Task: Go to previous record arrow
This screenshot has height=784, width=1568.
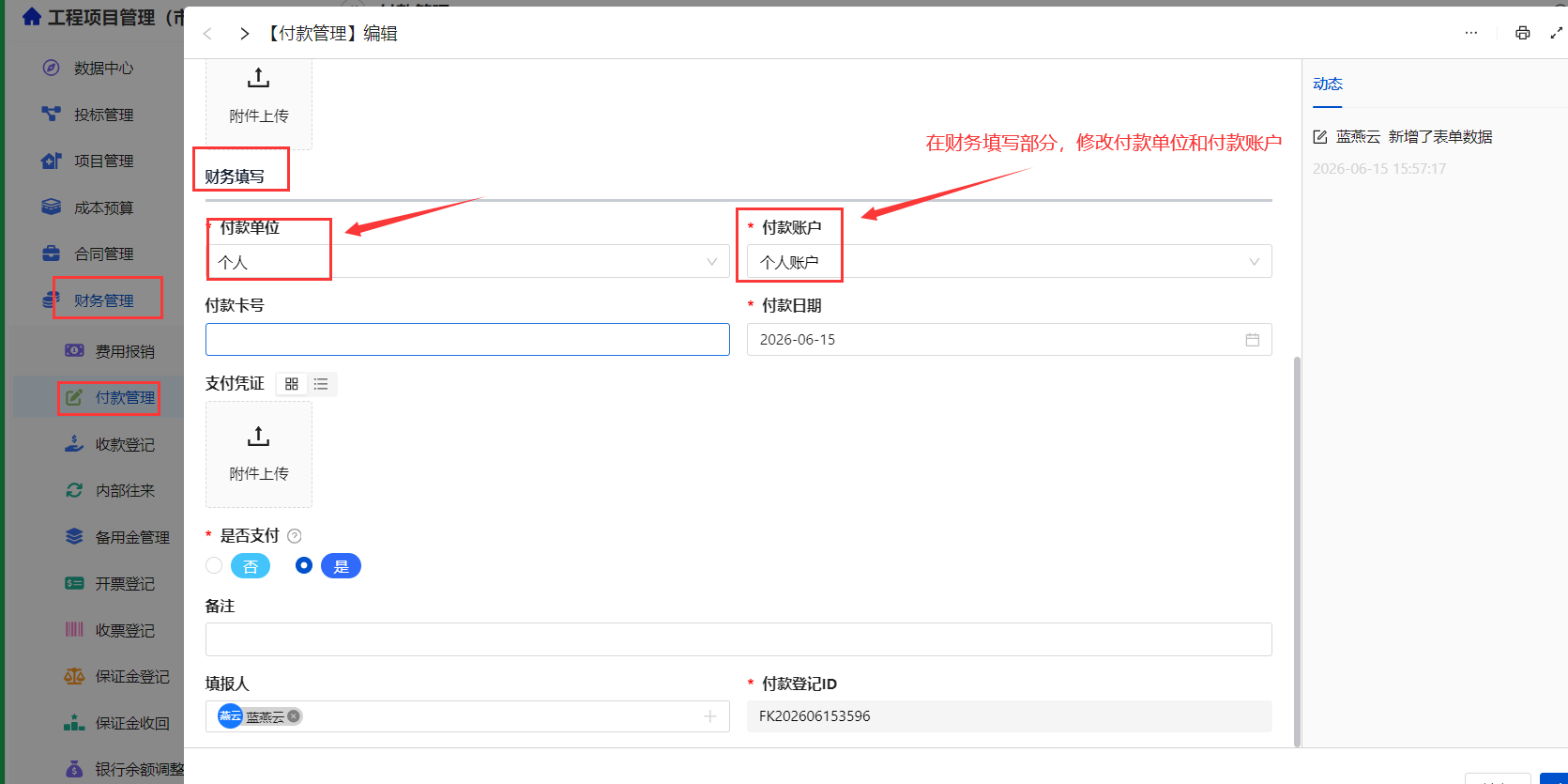Action: click(207, 34)
